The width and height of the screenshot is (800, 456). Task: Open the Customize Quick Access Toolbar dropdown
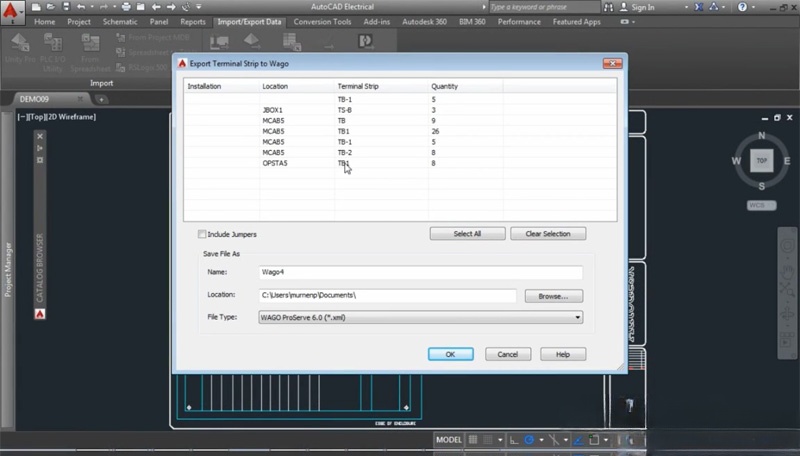point(198,7)
